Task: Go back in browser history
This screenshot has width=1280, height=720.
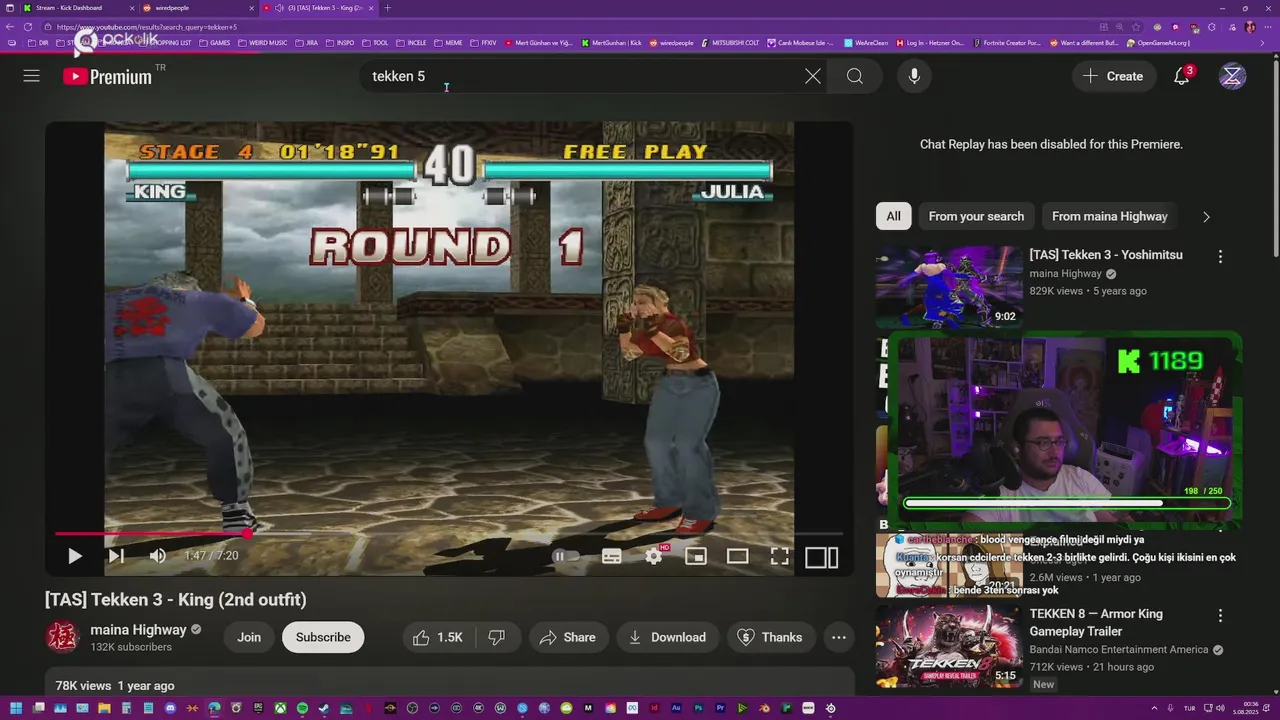Action: [x=10, y=27]
